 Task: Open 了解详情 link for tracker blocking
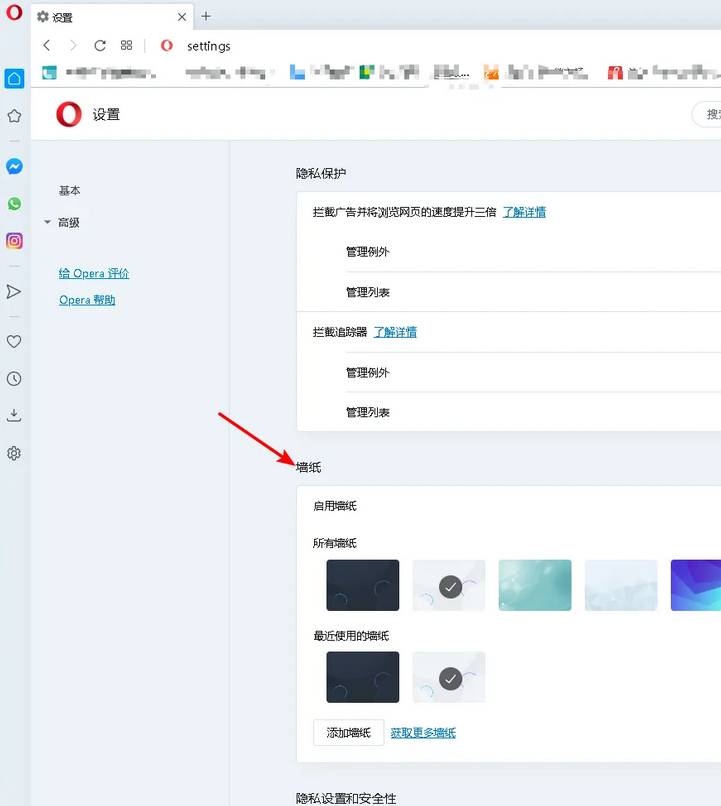pyautogui.click(x=395, y=332)
